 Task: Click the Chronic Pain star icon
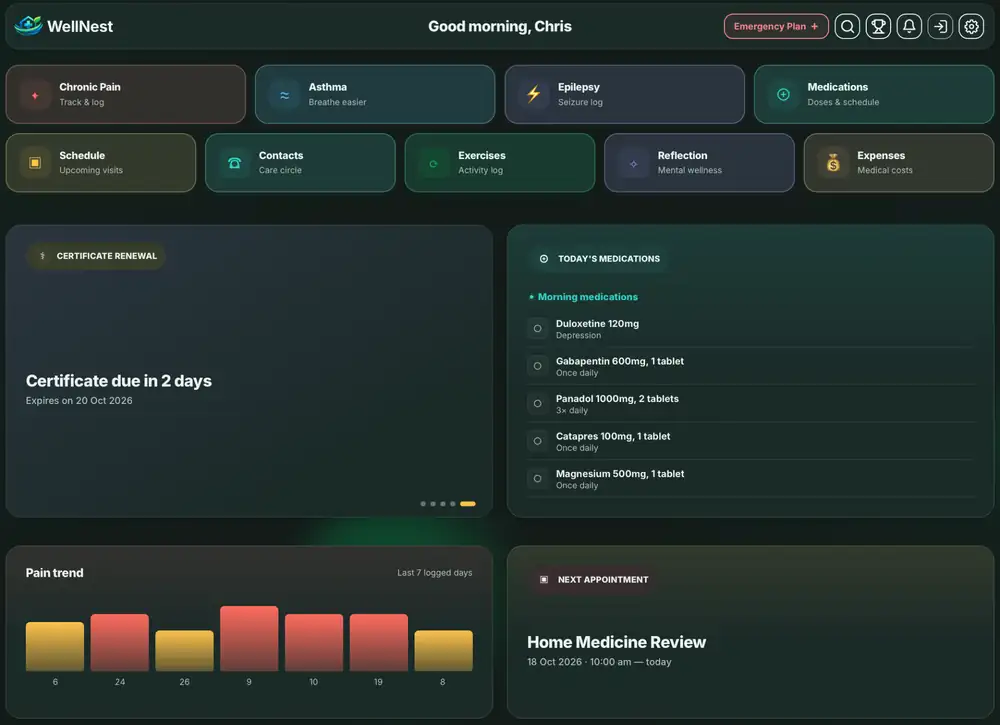coord(35,95)
